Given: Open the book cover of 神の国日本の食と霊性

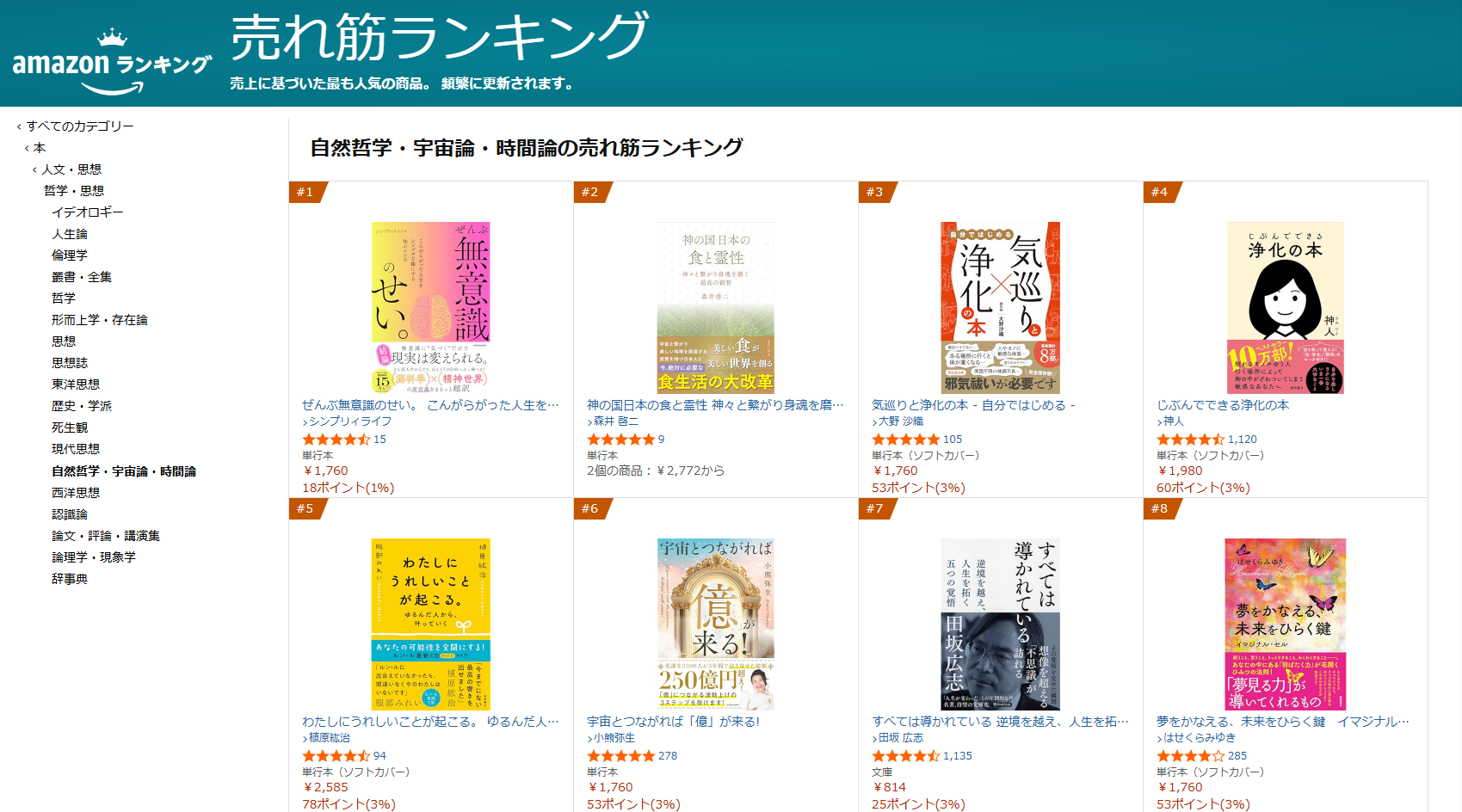Looking at the screenshot, I should (716, 306).
